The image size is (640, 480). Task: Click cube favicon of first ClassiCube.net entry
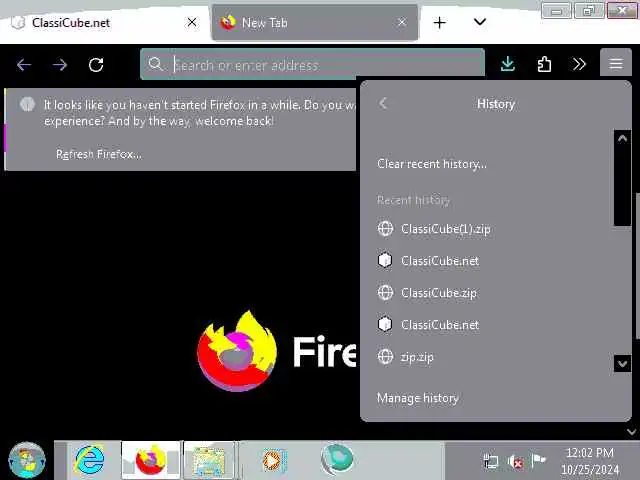tap(384, 260)
